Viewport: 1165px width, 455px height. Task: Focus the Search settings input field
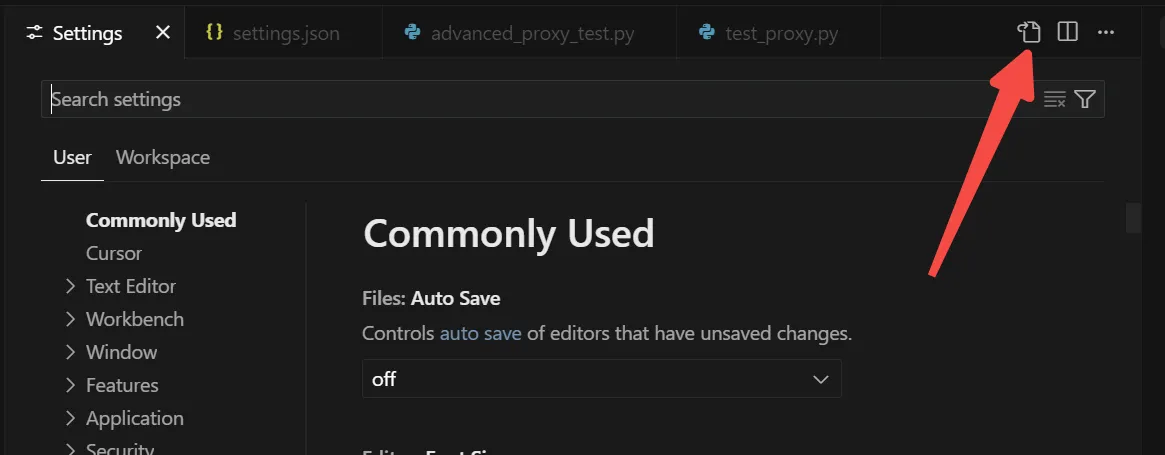pos(542,99)
